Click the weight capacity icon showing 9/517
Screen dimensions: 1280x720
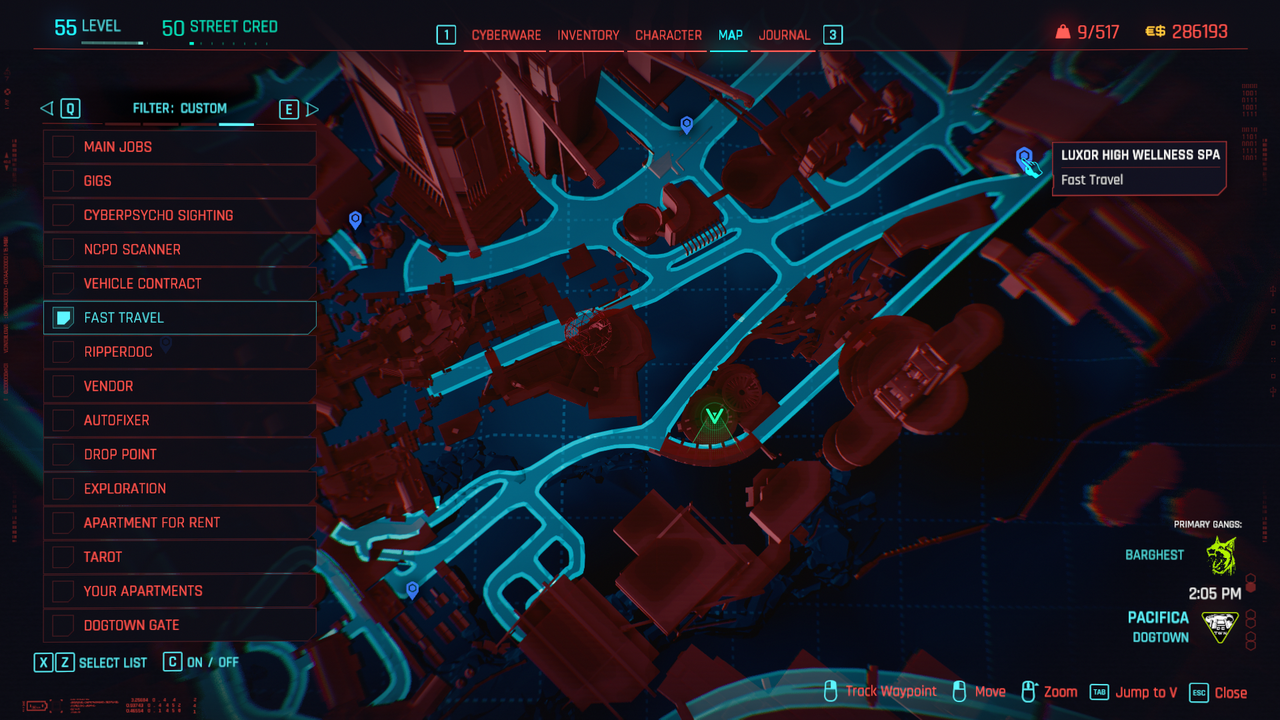click(1062, 32)
